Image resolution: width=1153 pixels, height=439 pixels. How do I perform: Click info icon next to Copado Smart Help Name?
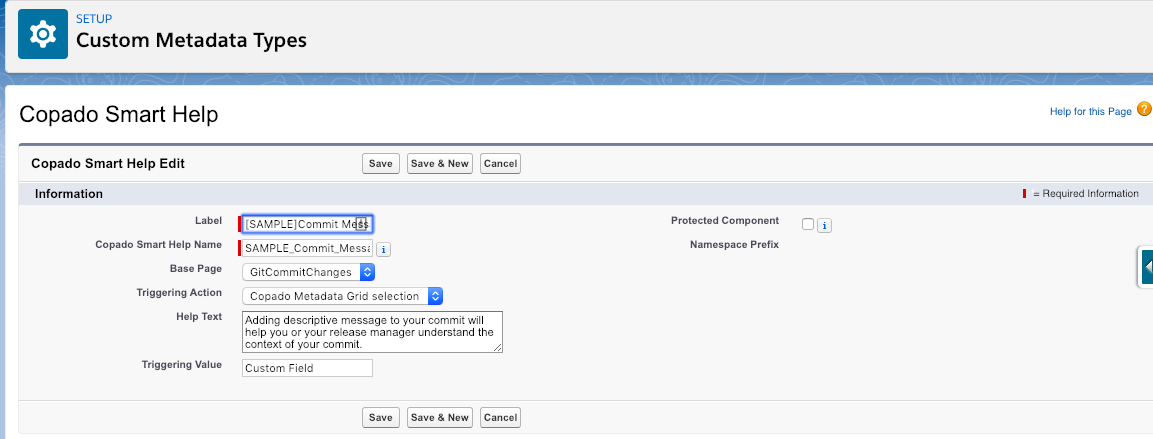click(383, 249)
